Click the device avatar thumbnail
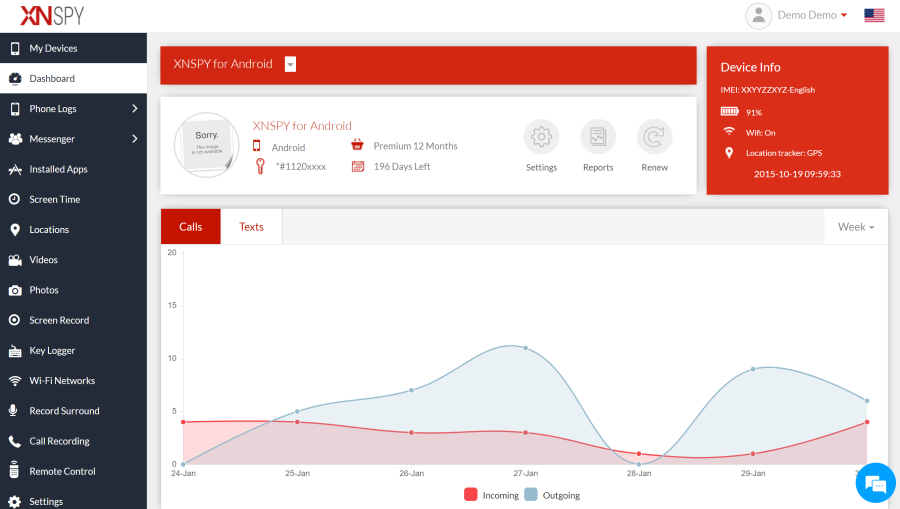 [x=207, y=145]
